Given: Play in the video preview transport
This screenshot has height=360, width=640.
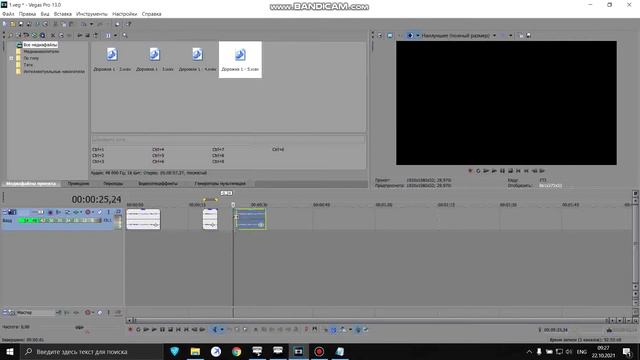Looking at the screenshot, I should 494,171.
